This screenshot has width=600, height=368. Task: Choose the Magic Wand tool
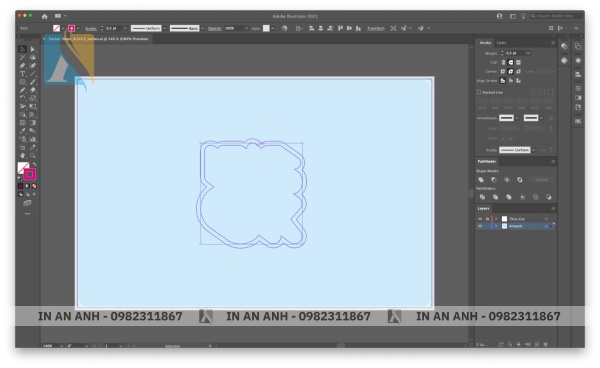click(x=22, y=57)
